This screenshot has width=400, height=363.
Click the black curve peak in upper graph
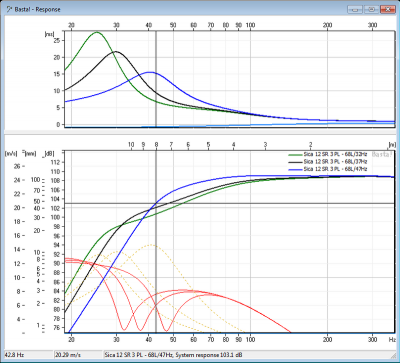[x=115, y=51]
